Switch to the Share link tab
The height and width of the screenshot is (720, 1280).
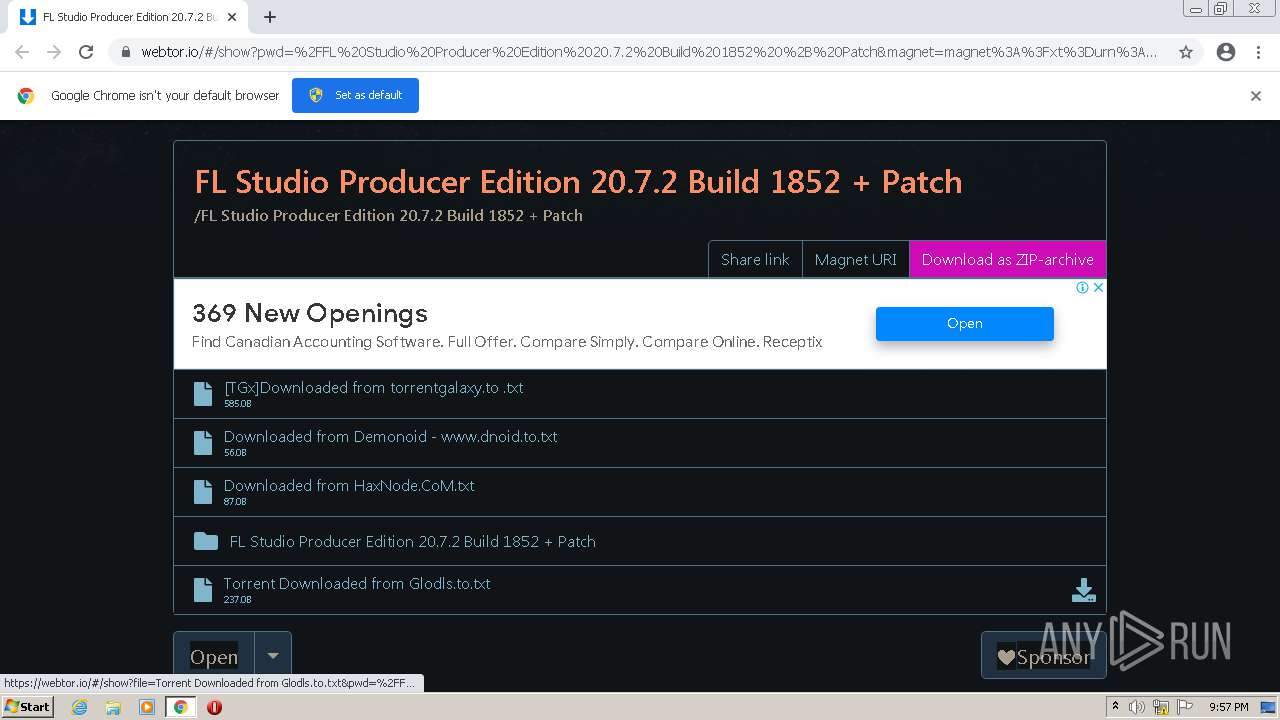coord(755,259)
